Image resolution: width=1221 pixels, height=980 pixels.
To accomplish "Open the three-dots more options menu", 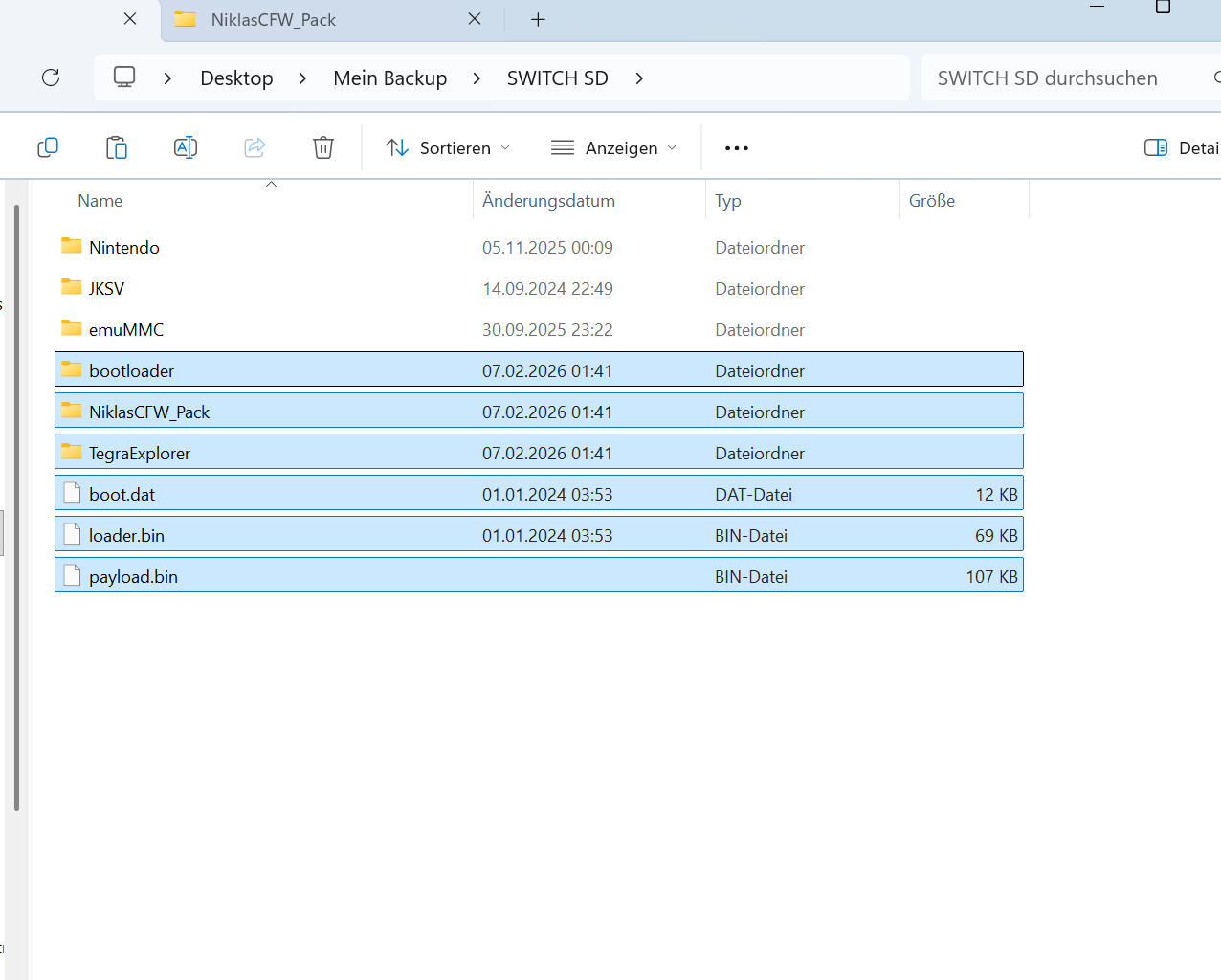I will [736, 148].
